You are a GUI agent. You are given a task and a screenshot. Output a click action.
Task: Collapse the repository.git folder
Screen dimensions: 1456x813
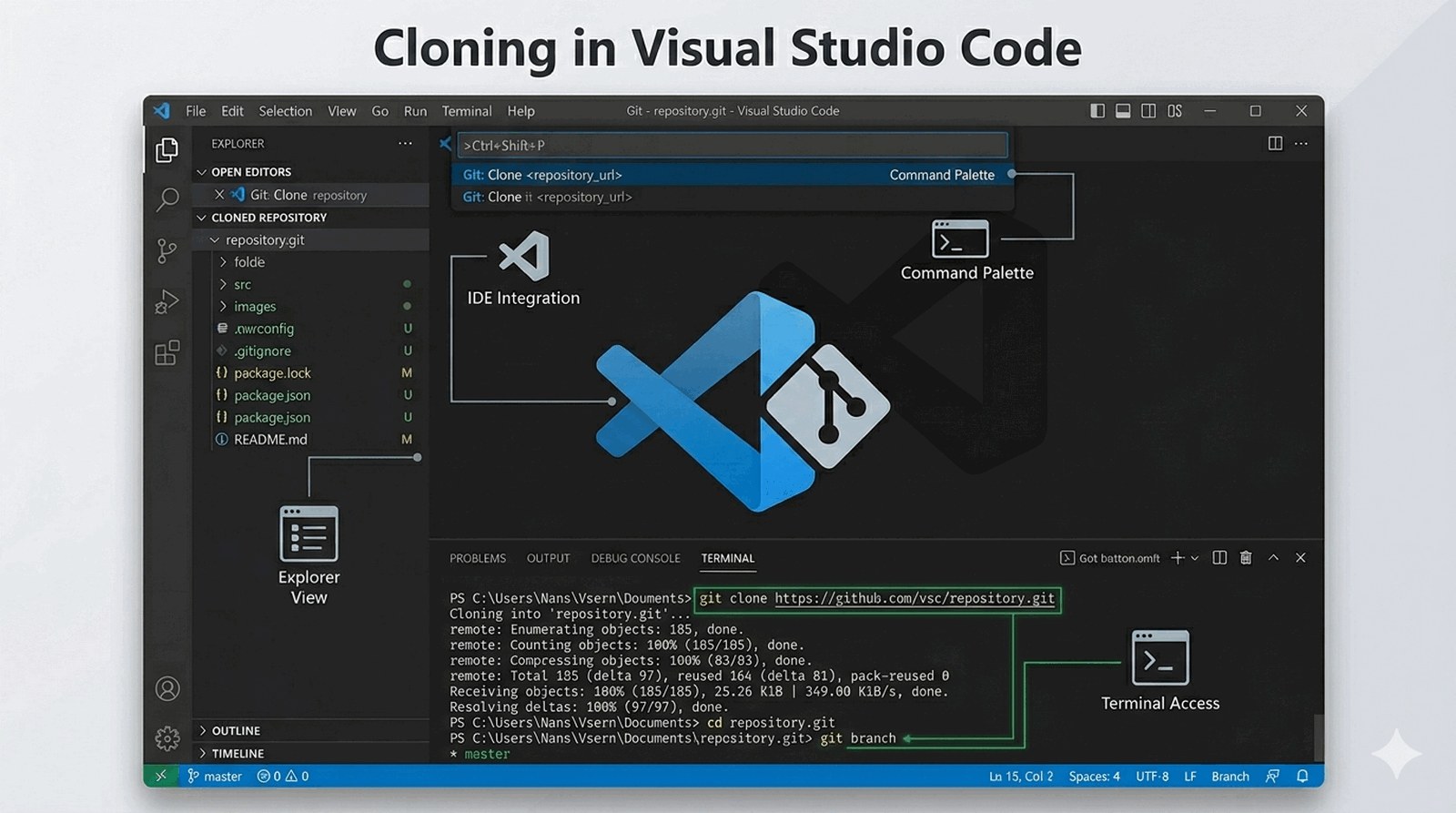coord(215,240)
